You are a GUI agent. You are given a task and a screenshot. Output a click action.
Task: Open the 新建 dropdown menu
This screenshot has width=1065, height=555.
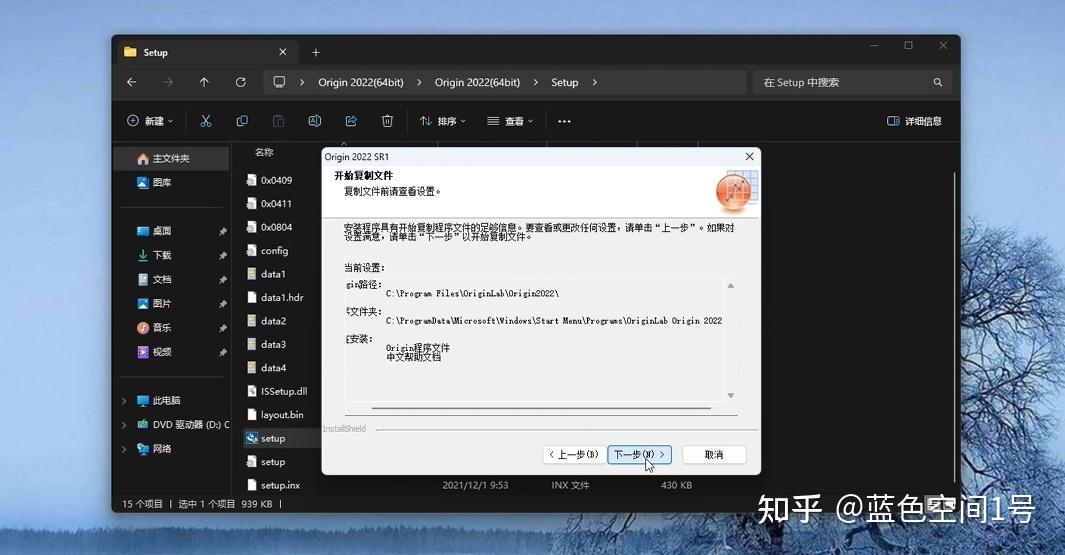(150, 121)
